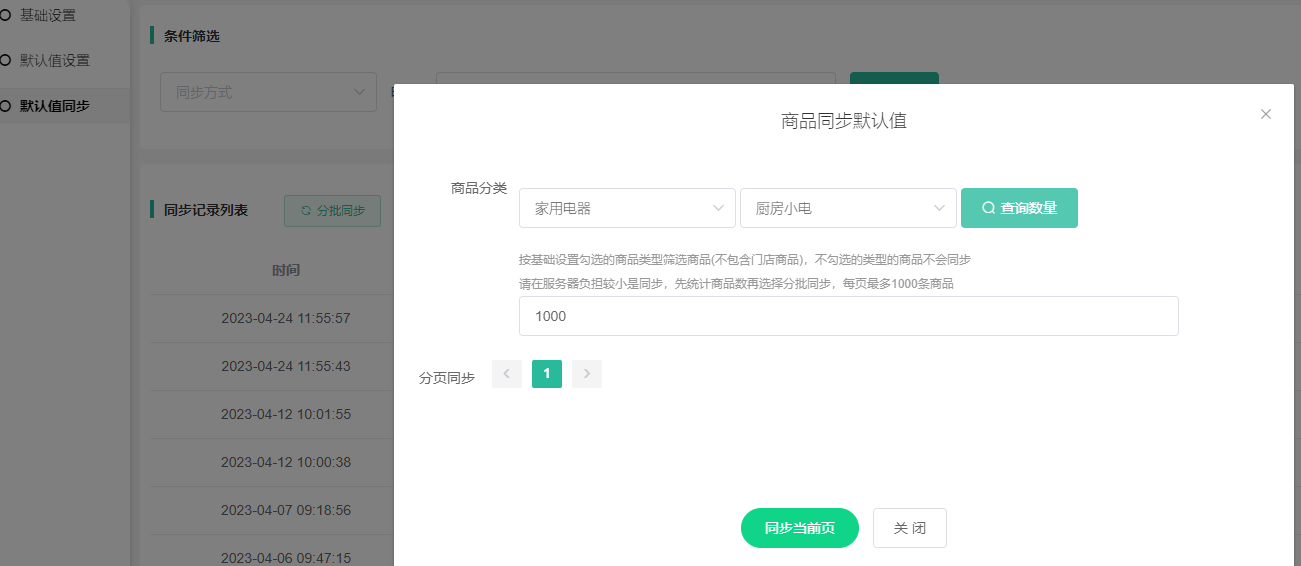Close the 商品同步默认值 dialog with X
Viewport: 1301px width, 566px height.
[x=1265, y=114]
